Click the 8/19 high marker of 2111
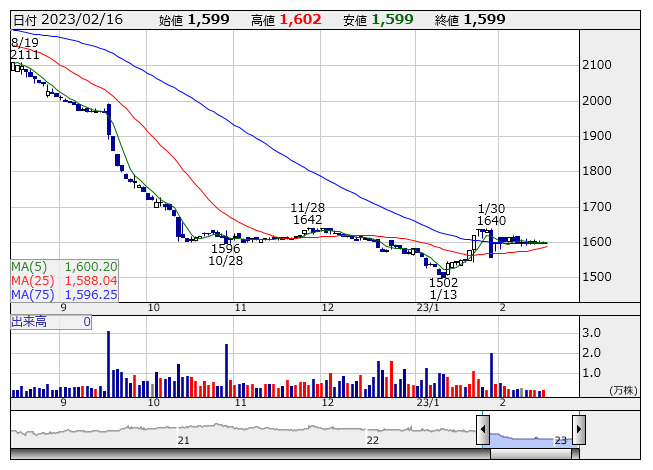 point(25,49)
